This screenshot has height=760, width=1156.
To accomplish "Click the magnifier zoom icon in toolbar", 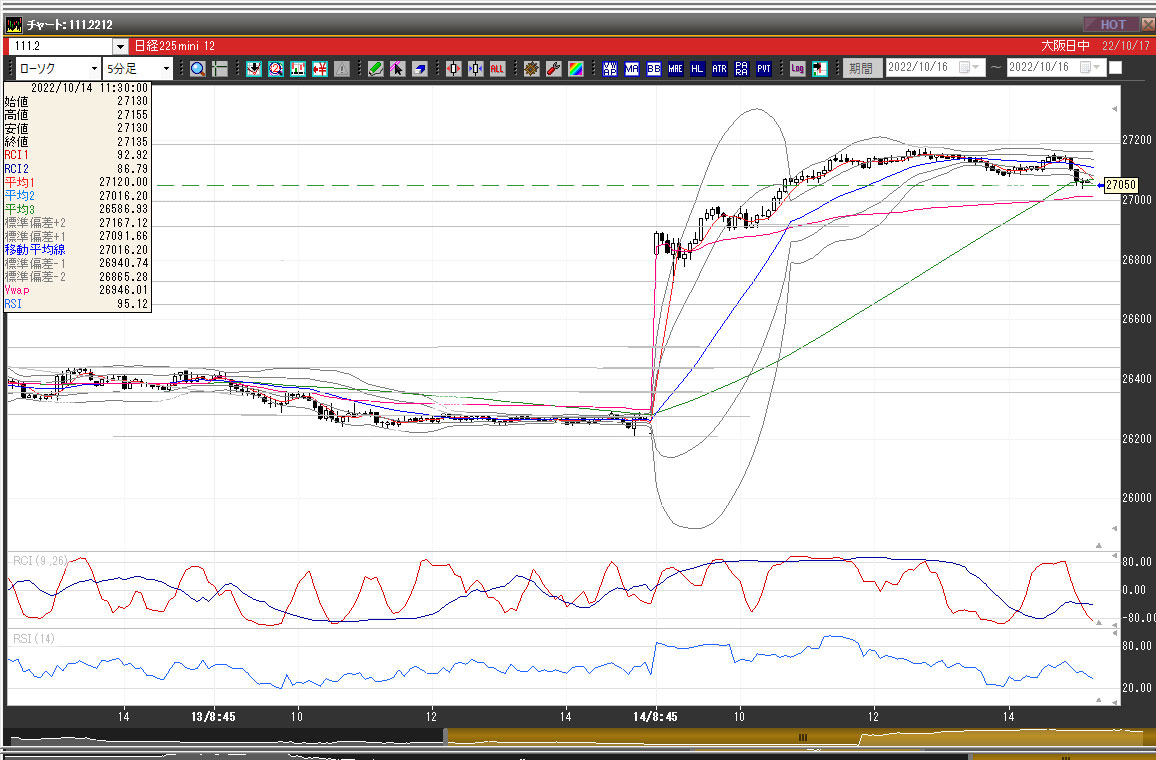I will (x=198, y=69).
